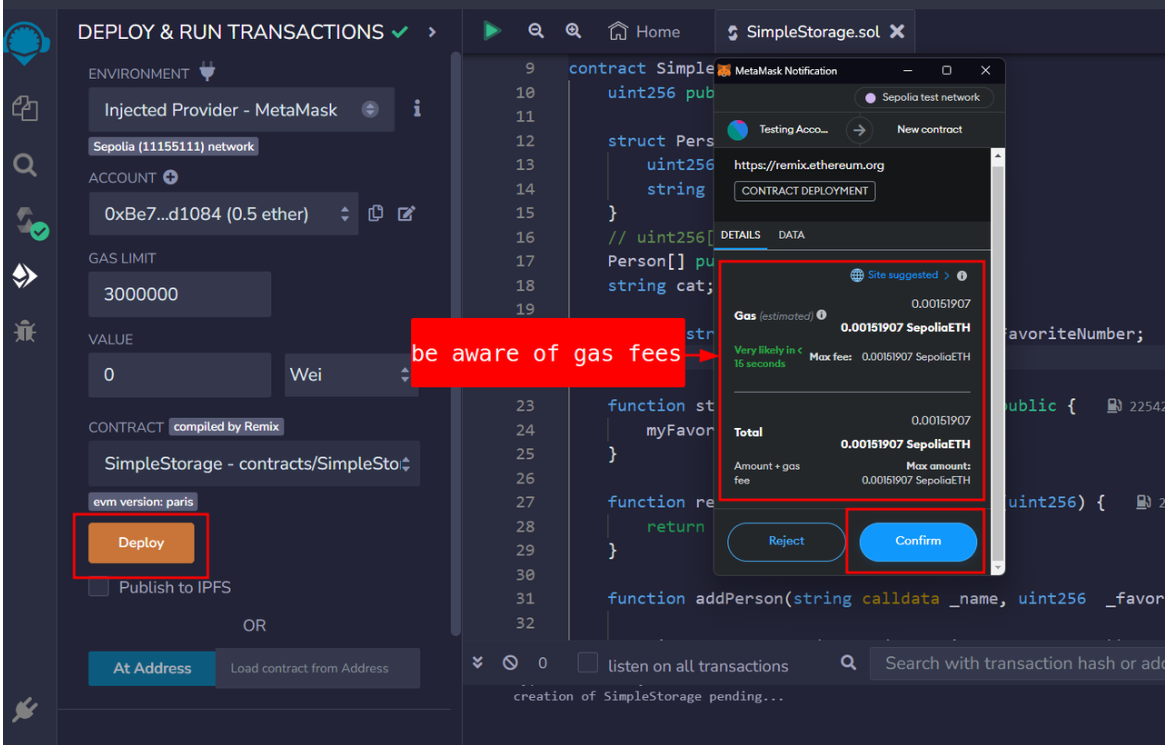Image resolution: width=1165 pixels, height=745 pixels.
Task: Open the Solidity compiler sidebar icon
Action: tap(30, 222)
